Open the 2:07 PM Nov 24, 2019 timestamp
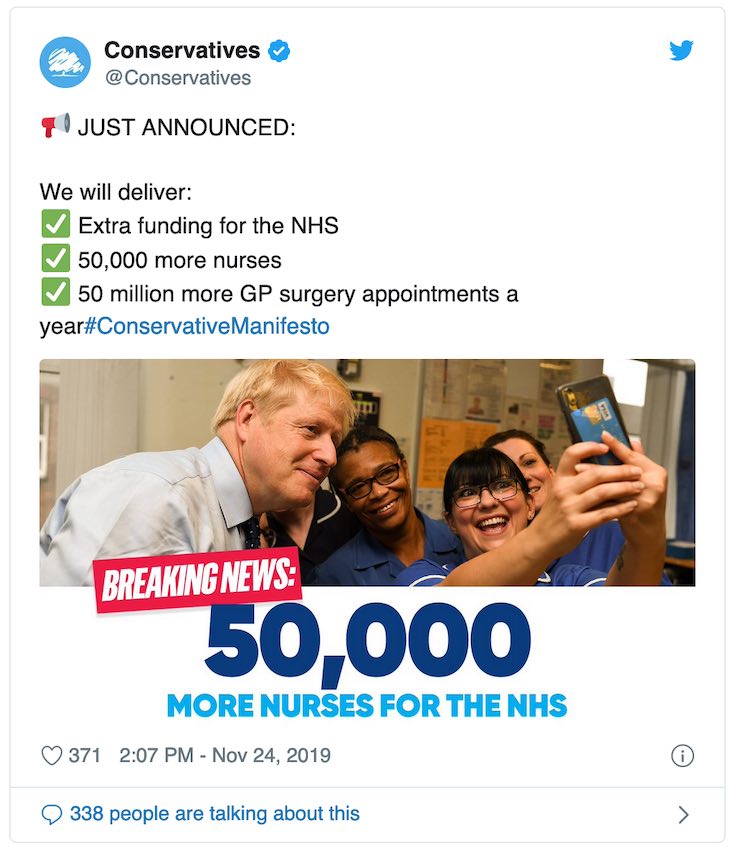This screenshot has height=851, width=735. coord(224,756)
